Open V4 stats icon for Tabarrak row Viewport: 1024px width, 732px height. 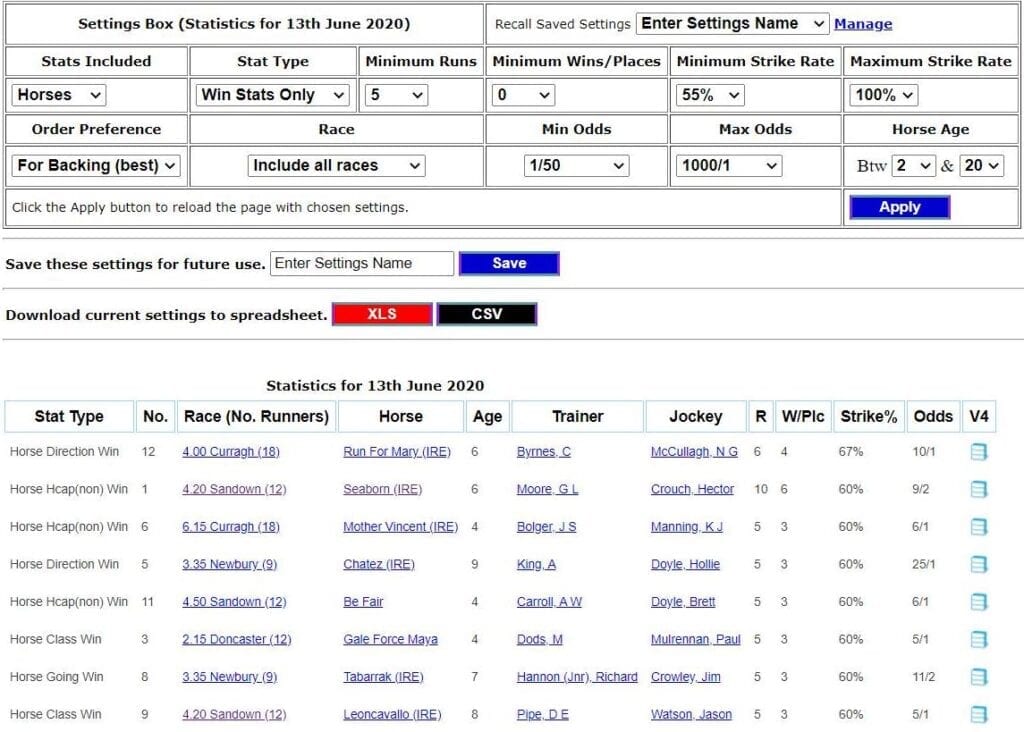pos(978,677)
